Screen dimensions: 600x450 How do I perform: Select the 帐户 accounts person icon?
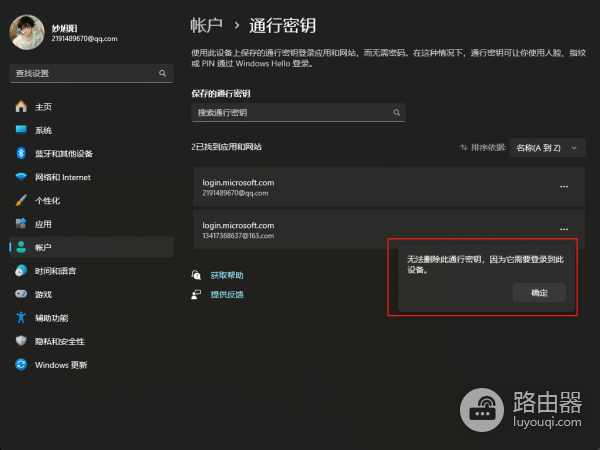(x=21, y=247)
